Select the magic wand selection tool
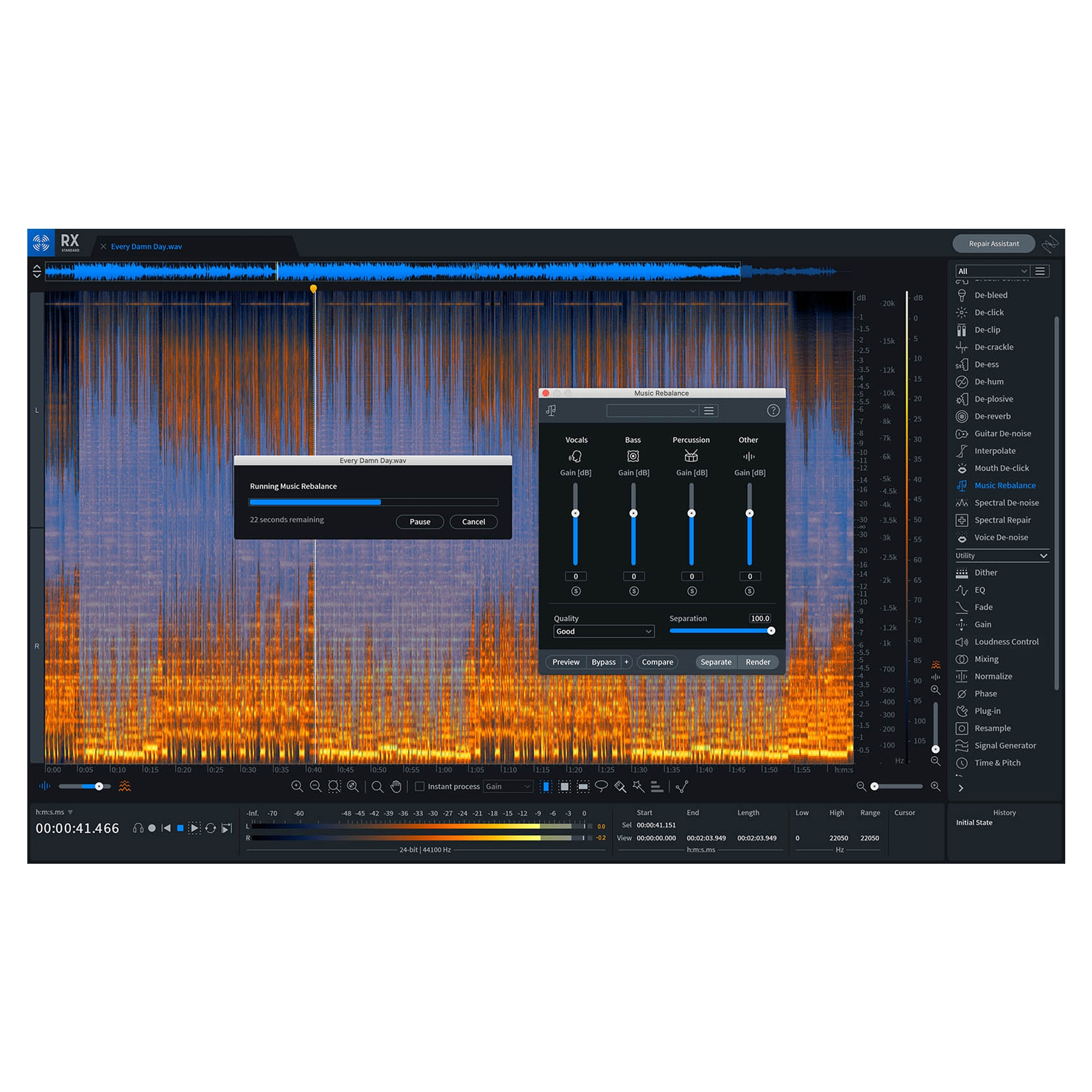The image size is (1092, 1092). 639,786
